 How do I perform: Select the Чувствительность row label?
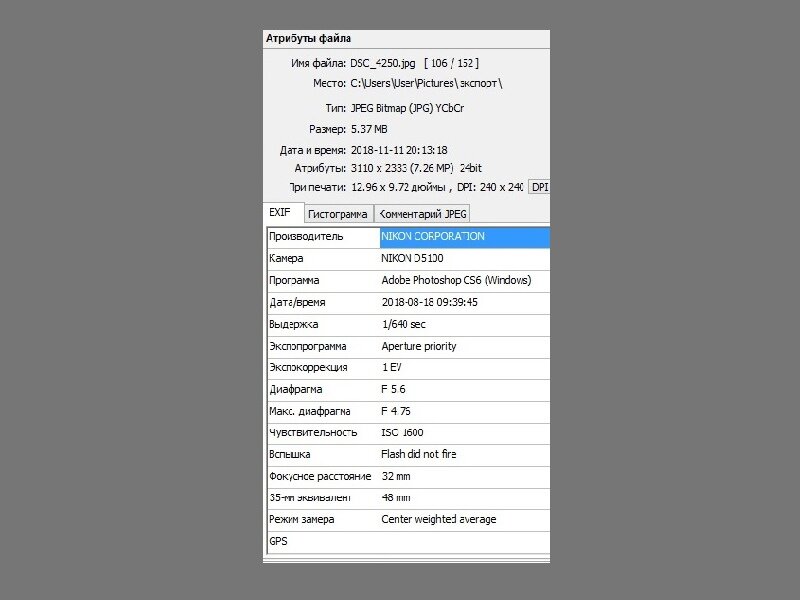click(x=313, y=433)
